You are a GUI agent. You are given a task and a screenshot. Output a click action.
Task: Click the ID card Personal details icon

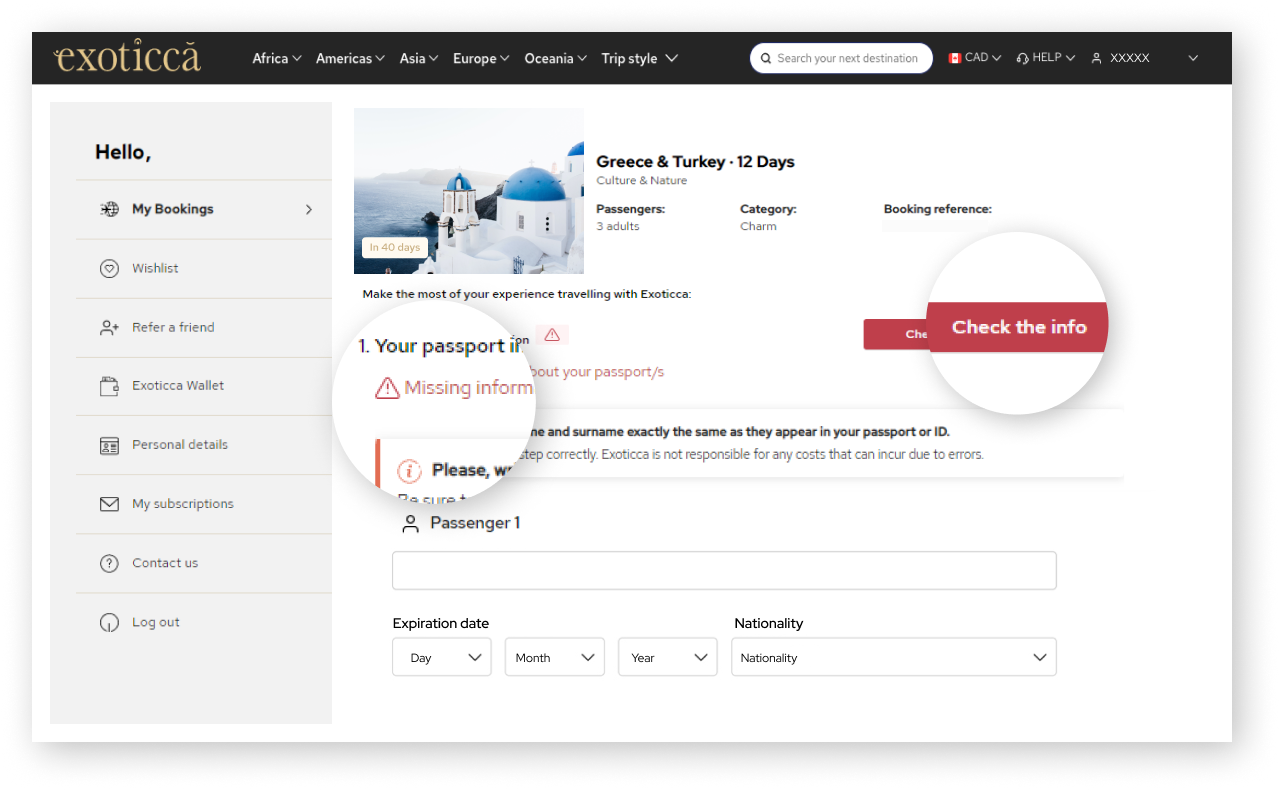coord(110,445)
